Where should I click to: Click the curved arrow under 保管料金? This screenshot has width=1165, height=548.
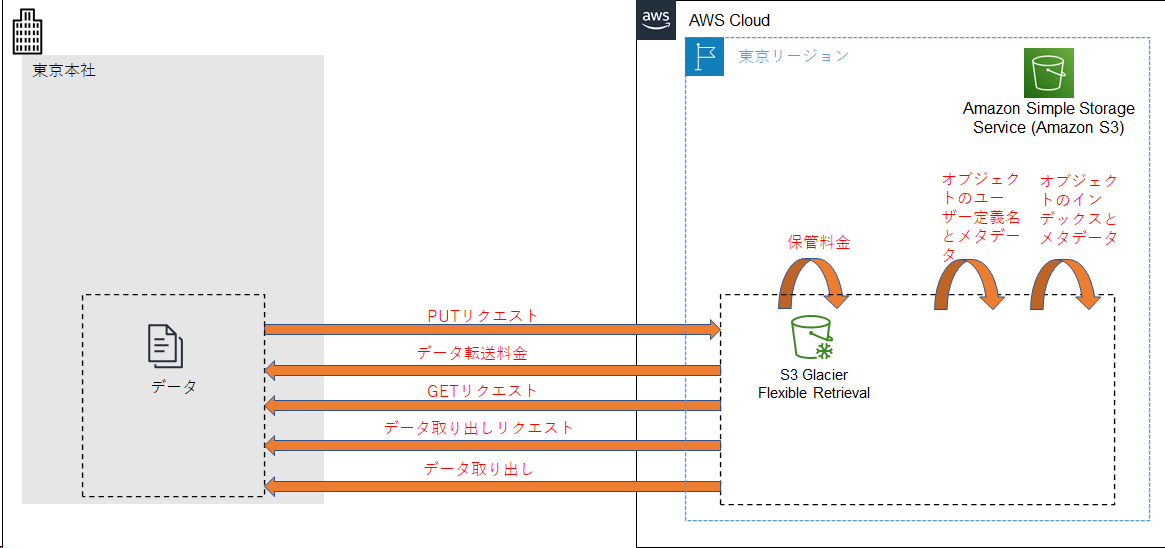coord(814,283)
